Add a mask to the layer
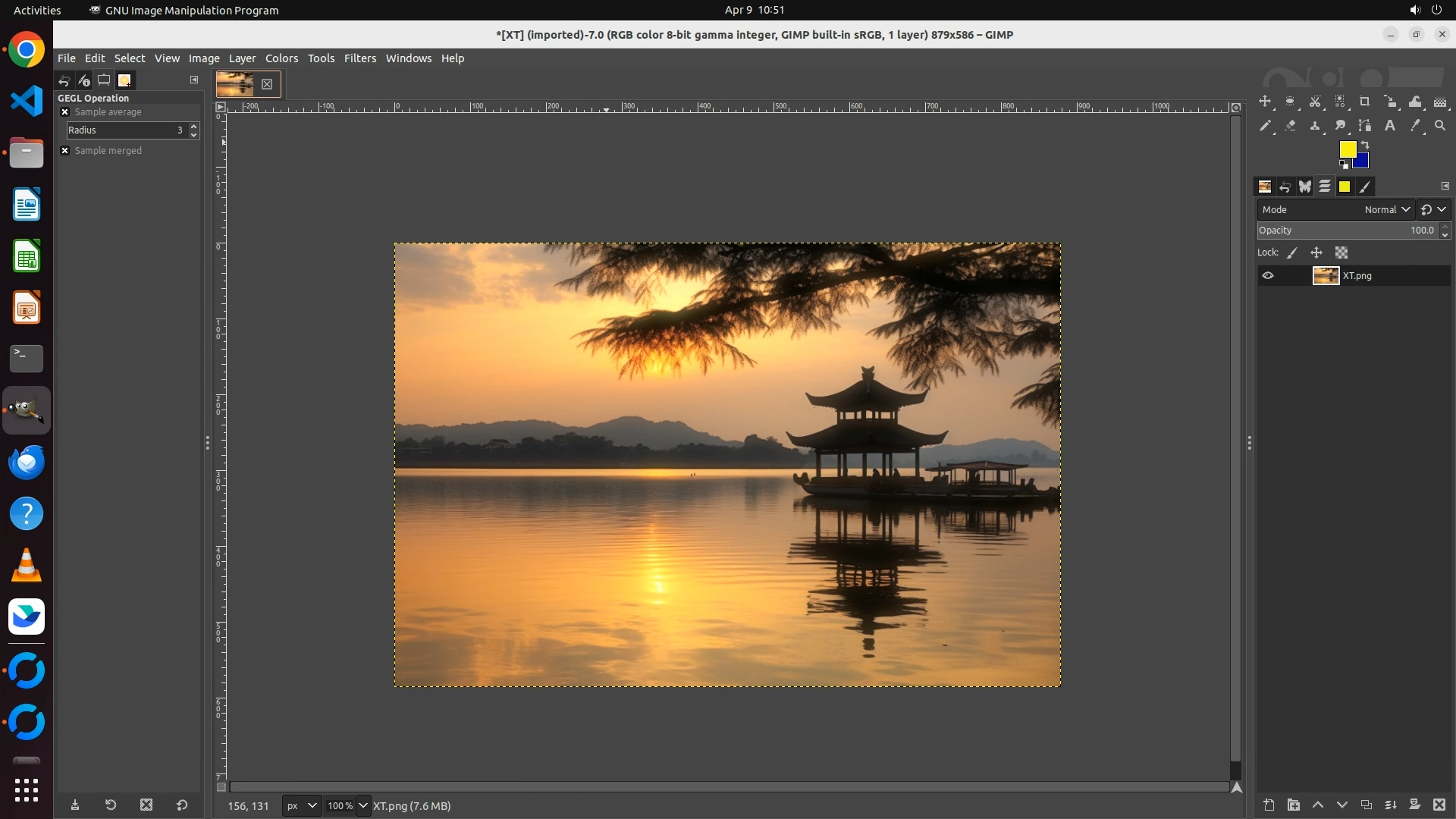Screen dimensions: 1456x819 click(1415, 805)
